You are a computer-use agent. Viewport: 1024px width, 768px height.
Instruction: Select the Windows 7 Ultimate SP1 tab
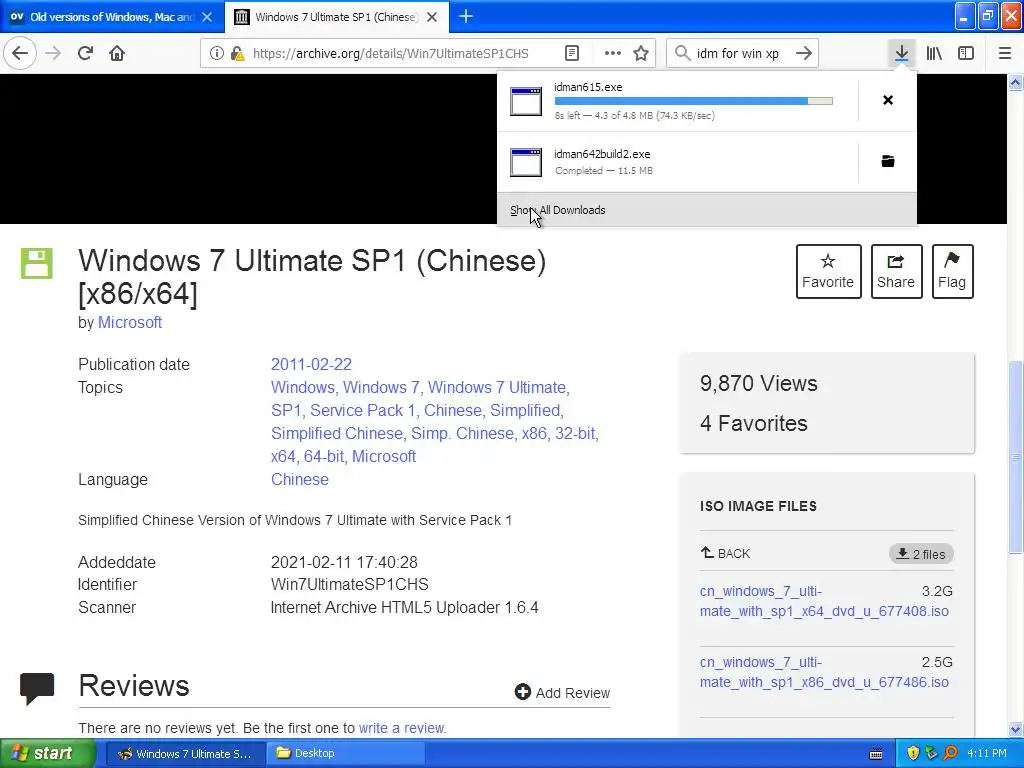[336, 17]
